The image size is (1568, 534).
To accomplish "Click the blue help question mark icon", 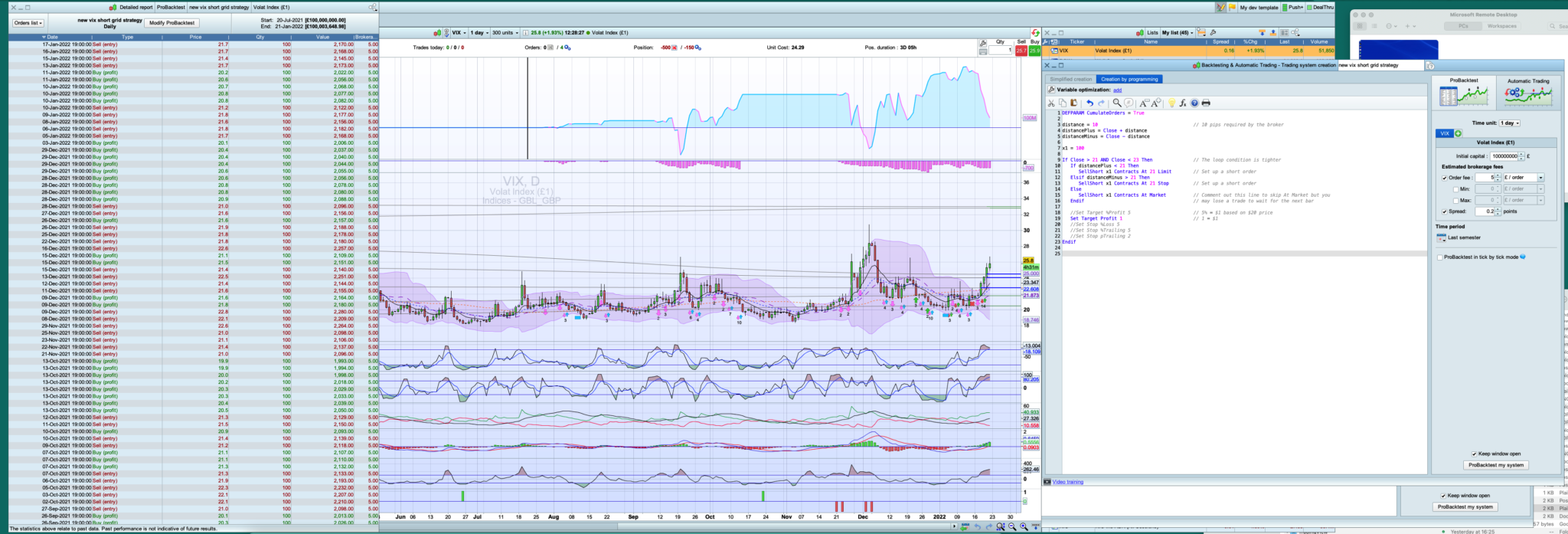I will (x=1194, y=103).
